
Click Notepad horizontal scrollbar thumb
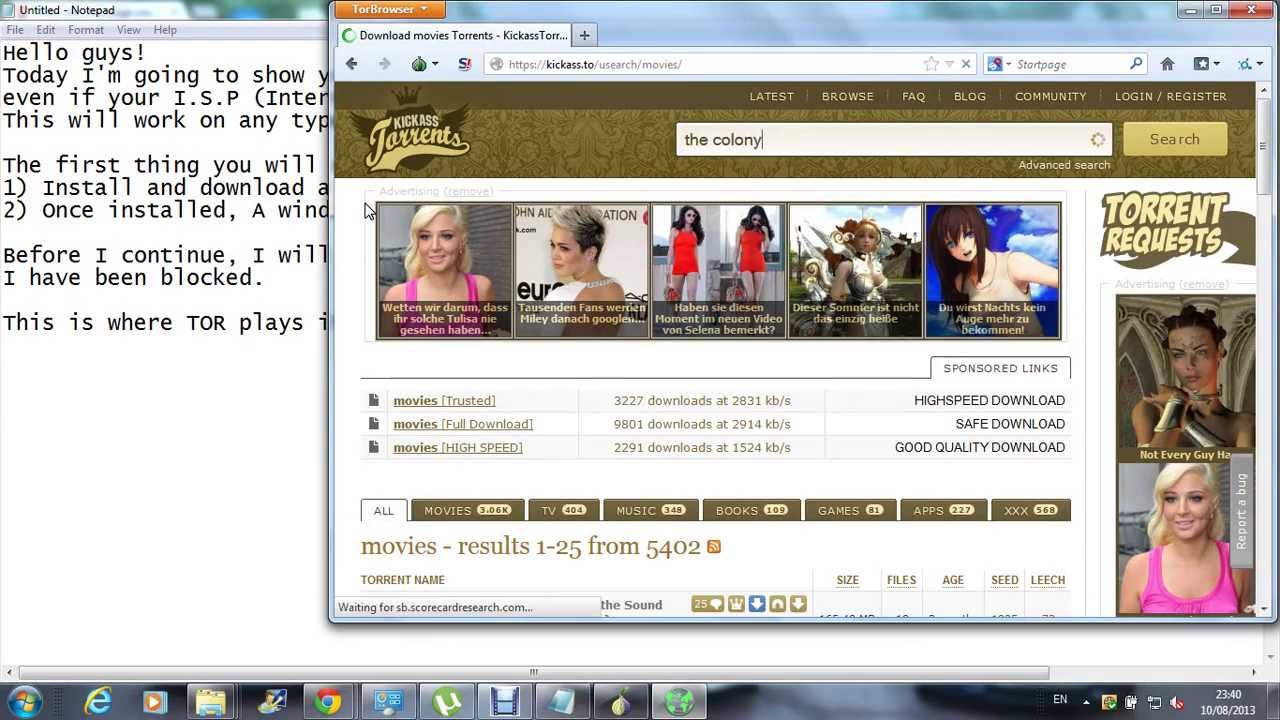(533, 672)
